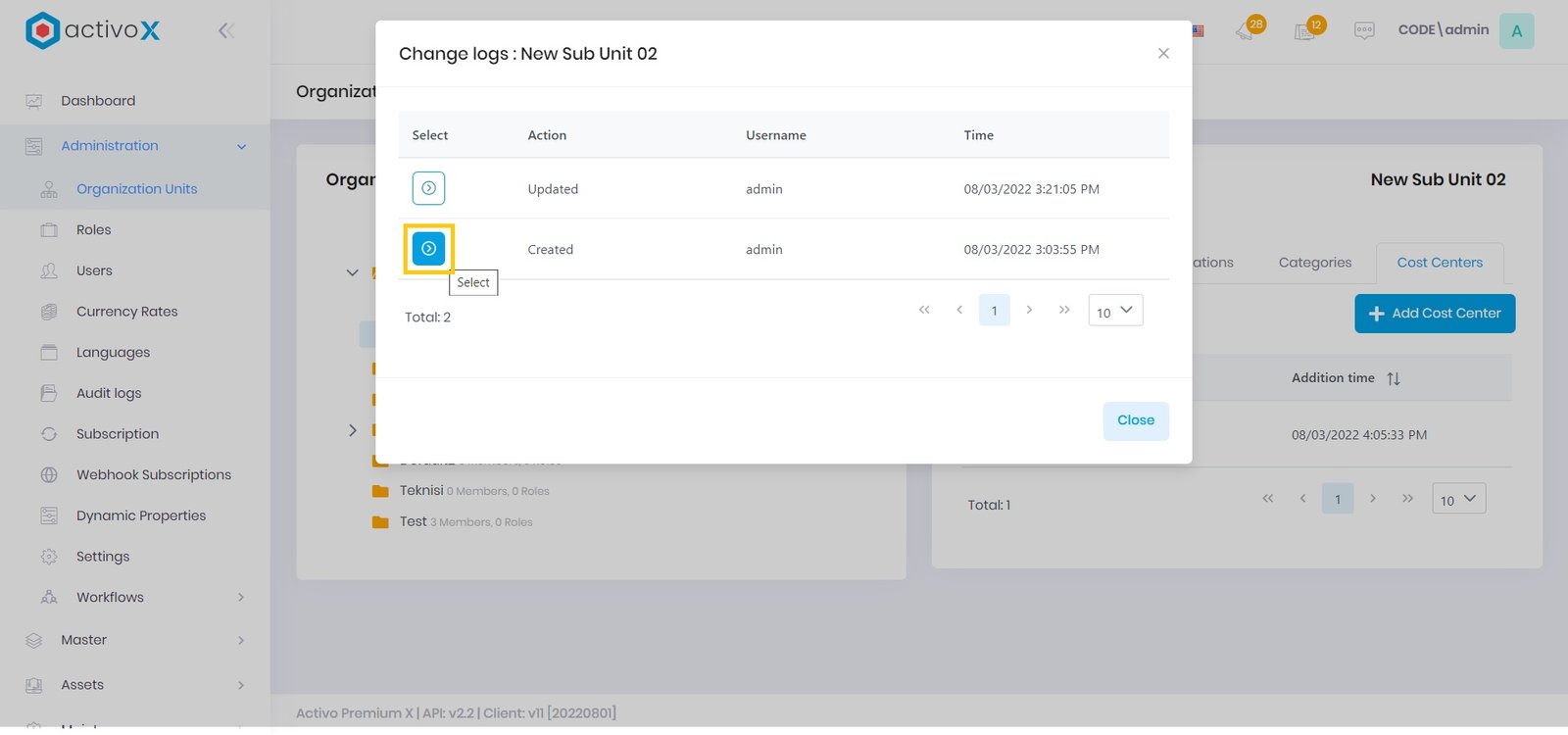Screen dimensions: 1568x735
Task: Click the admin user avatar
Action: pyautogui.click(x=1516, y=30)
